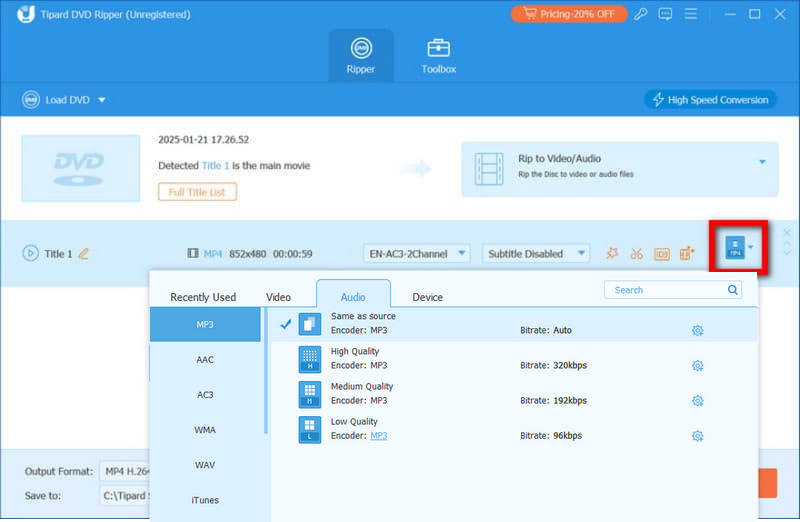Click the MP4 output format icon
800x522 pixels.
coord(735,247)
